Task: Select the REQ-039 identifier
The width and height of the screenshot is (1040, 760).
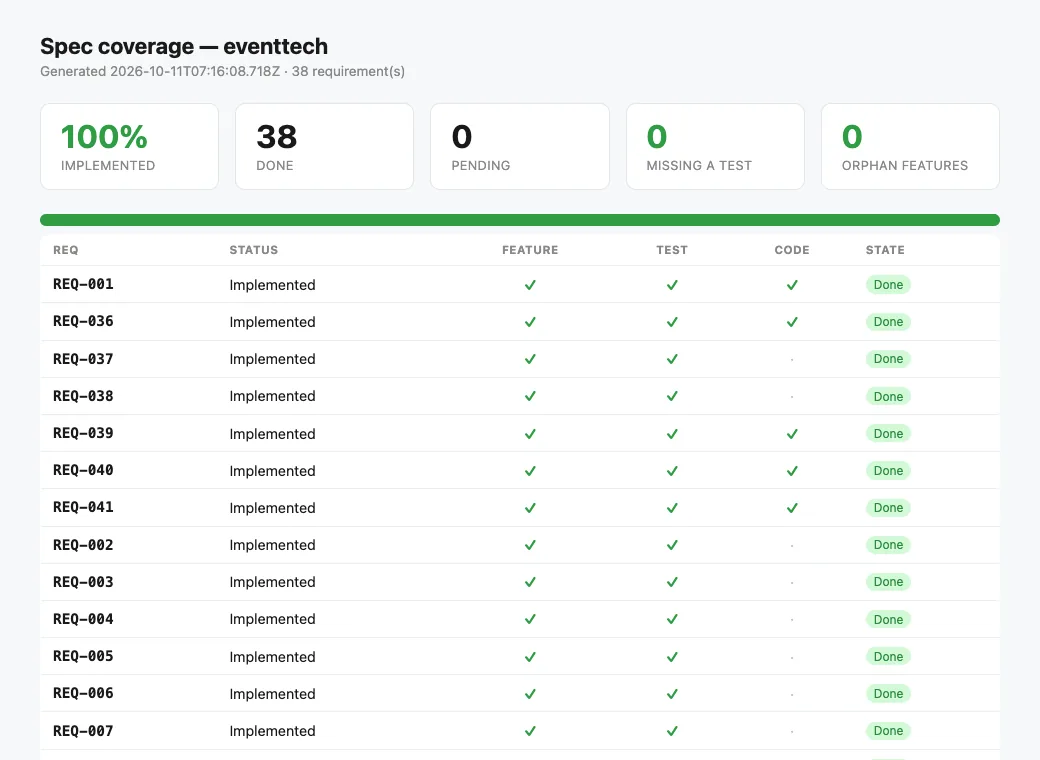Action: click(83, 433)
